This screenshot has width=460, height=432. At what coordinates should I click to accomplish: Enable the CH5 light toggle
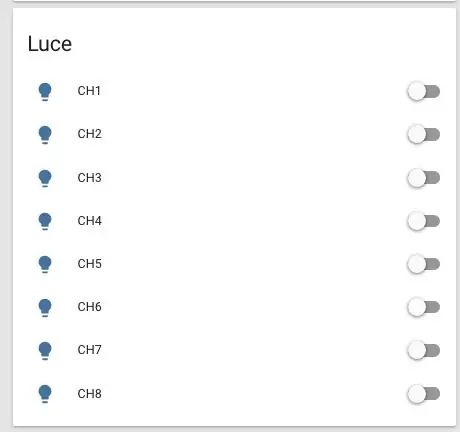coord(423,264)
